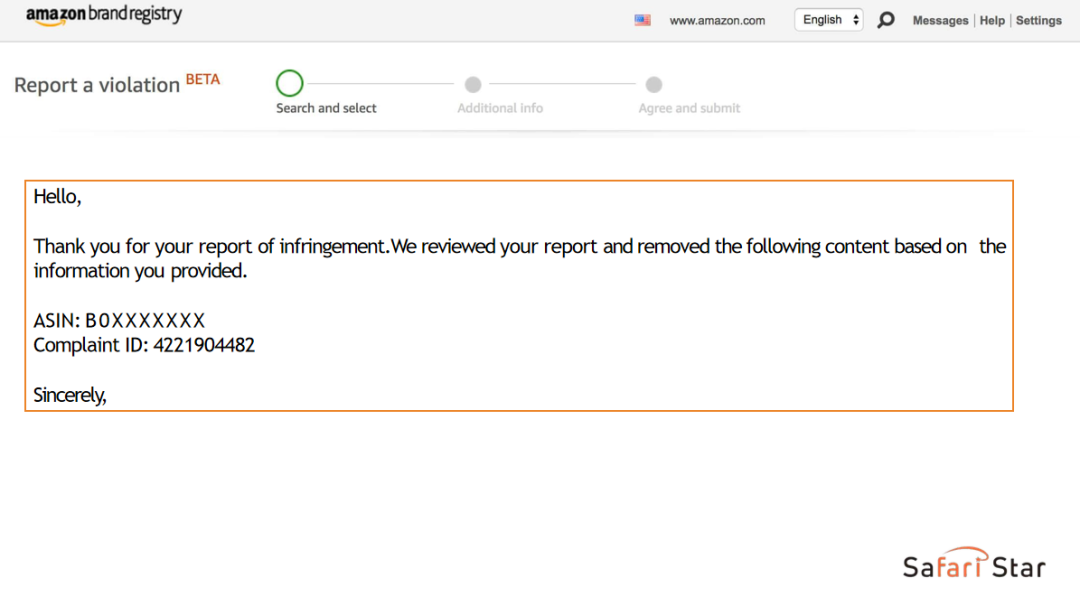The image size is (1080, 606).
Task: Click the Safari Star logo
Action: pyautogui.click(x=973, y=565)
